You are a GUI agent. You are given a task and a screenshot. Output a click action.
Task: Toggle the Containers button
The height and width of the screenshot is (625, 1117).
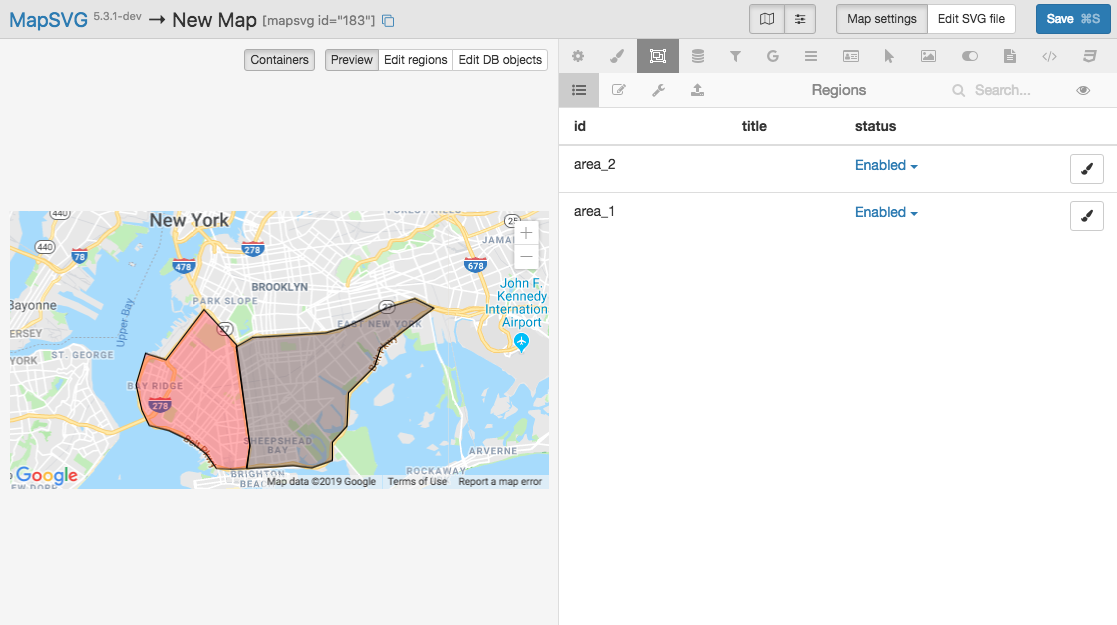click(279, 60)
